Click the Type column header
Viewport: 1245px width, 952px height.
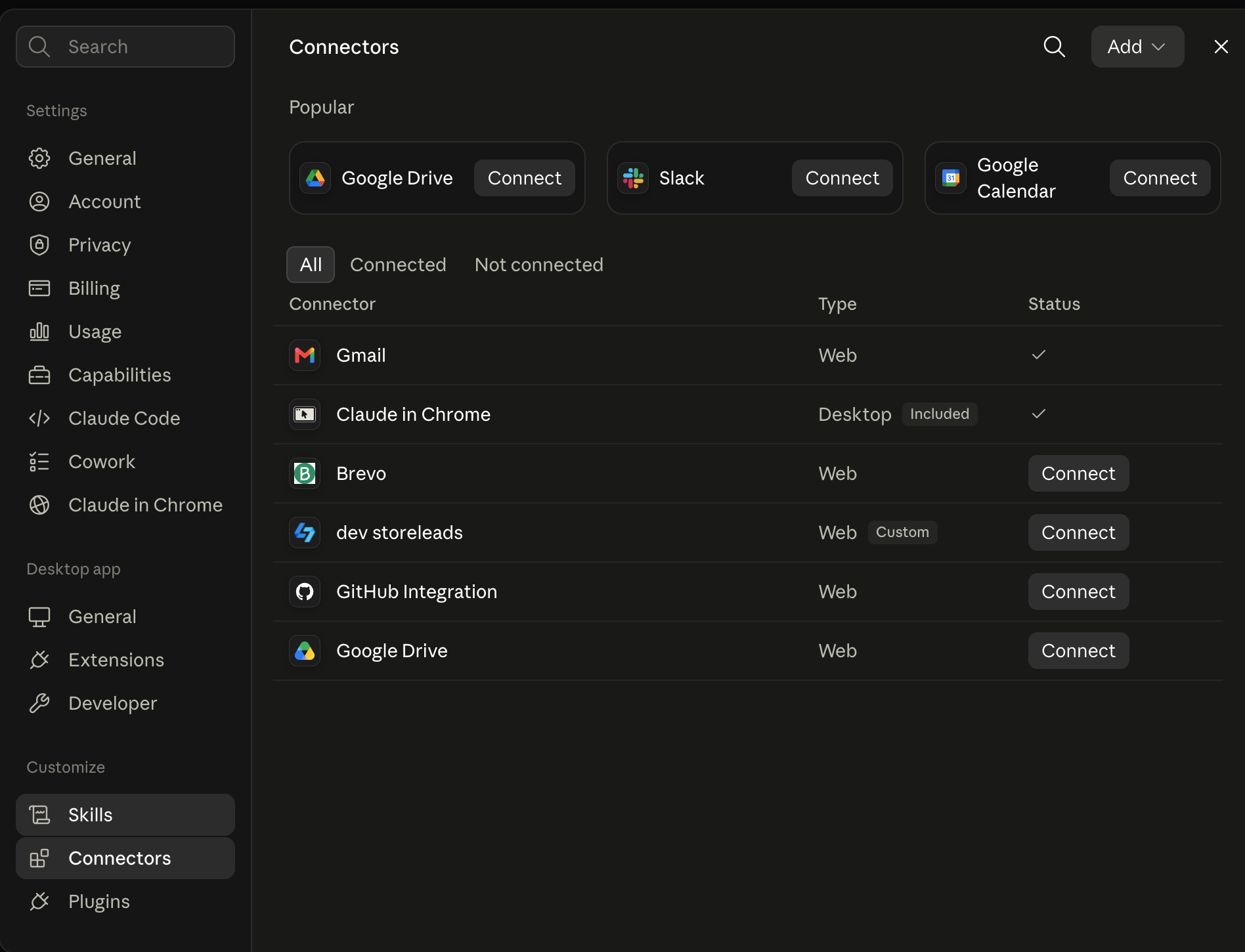pyautogui.click(x=837, y=304)
